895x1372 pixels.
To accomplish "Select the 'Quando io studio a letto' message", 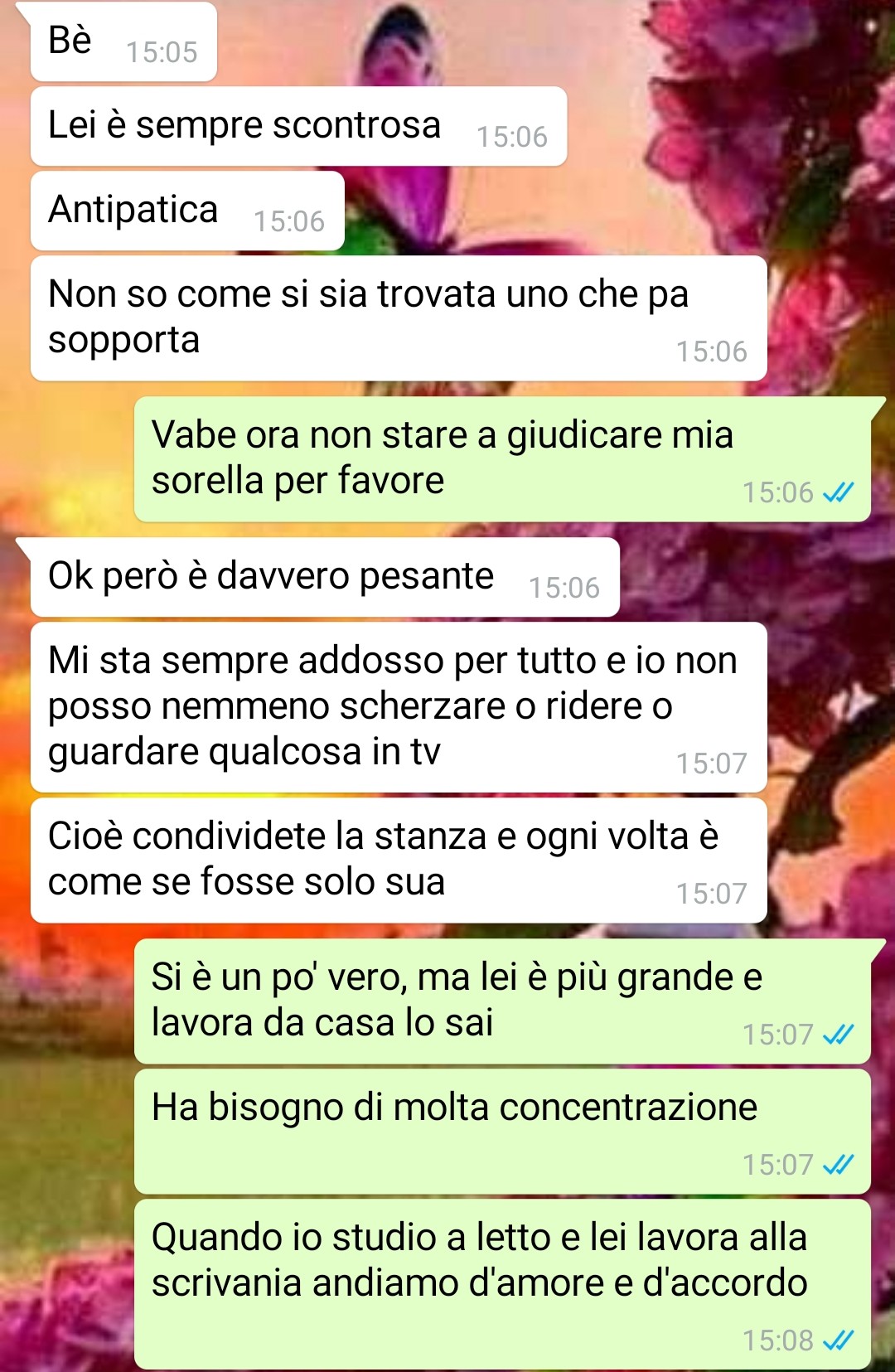I will (502, 1284).
